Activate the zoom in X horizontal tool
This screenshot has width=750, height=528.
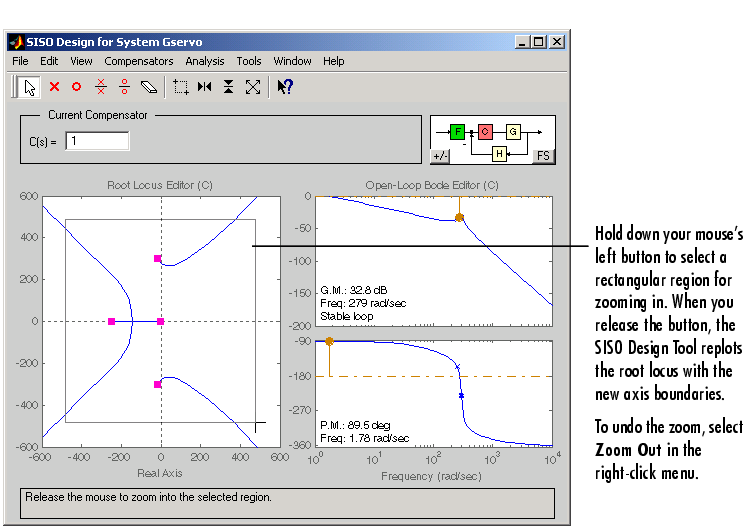(x=205, y=87)
